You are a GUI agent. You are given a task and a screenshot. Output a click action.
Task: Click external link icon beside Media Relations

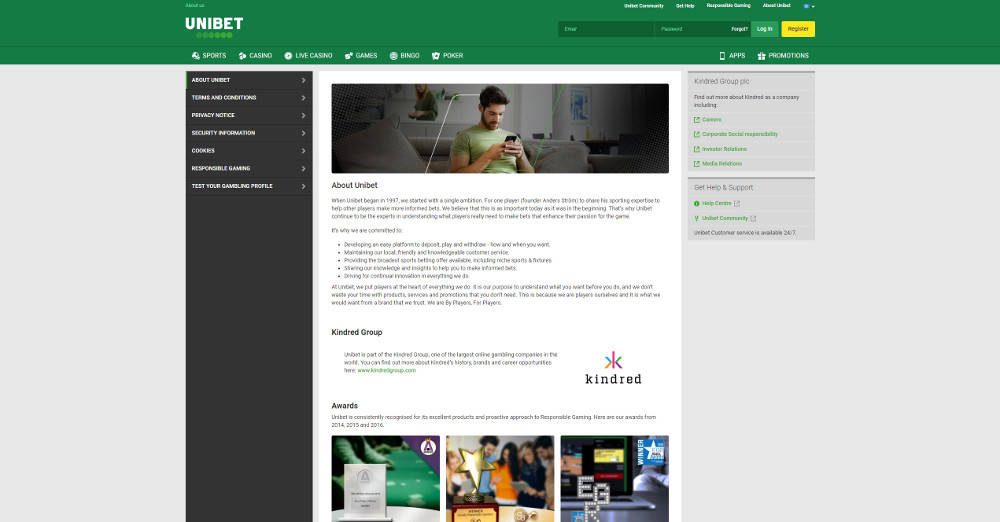696,164
